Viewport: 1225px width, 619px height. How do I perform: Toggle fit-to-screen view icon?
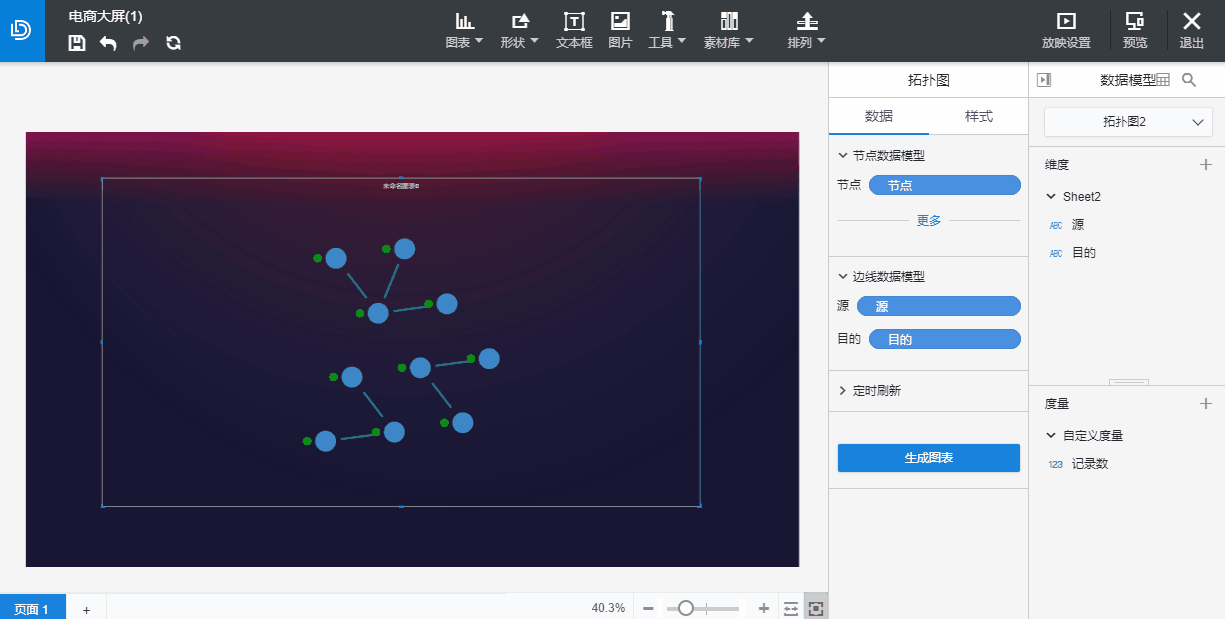[816, 608]
